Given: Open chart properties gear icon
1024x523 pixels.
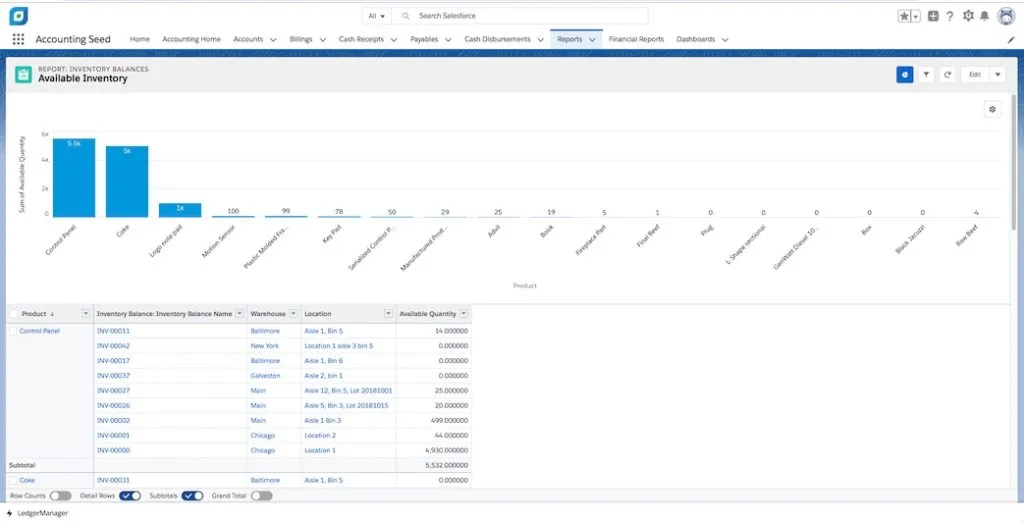Looking at the screenshot, I should [992, 109].
